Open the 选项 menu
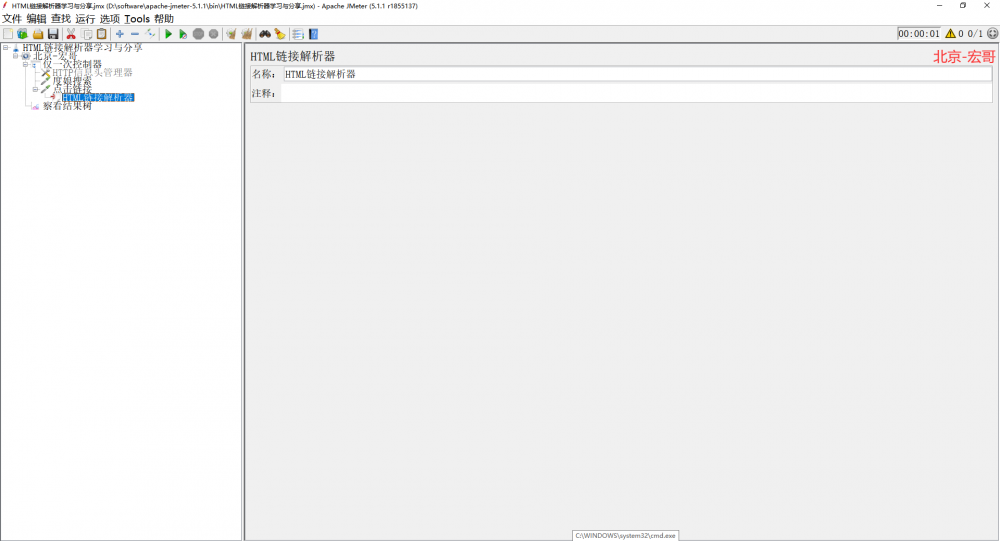 [x=110, y=19]
